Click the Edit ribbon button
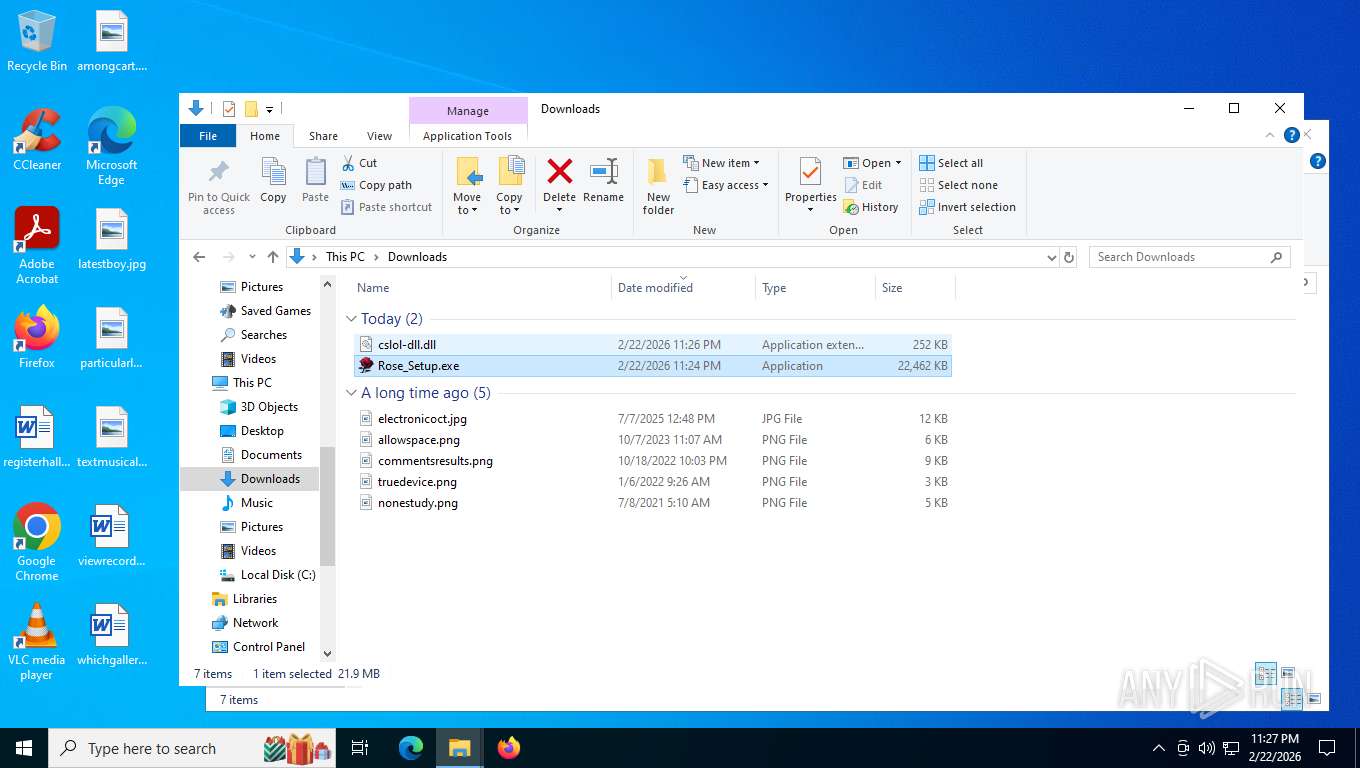The image size is (1360, 768). click(863, 185)
